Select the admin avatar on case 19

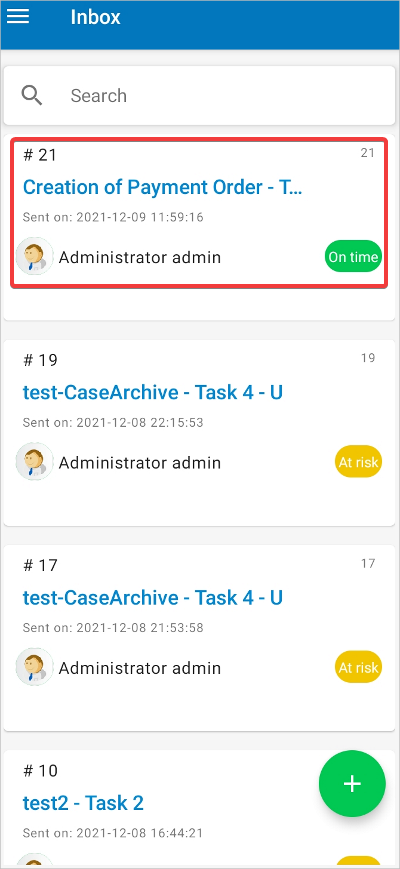click(x=34, y=462)
